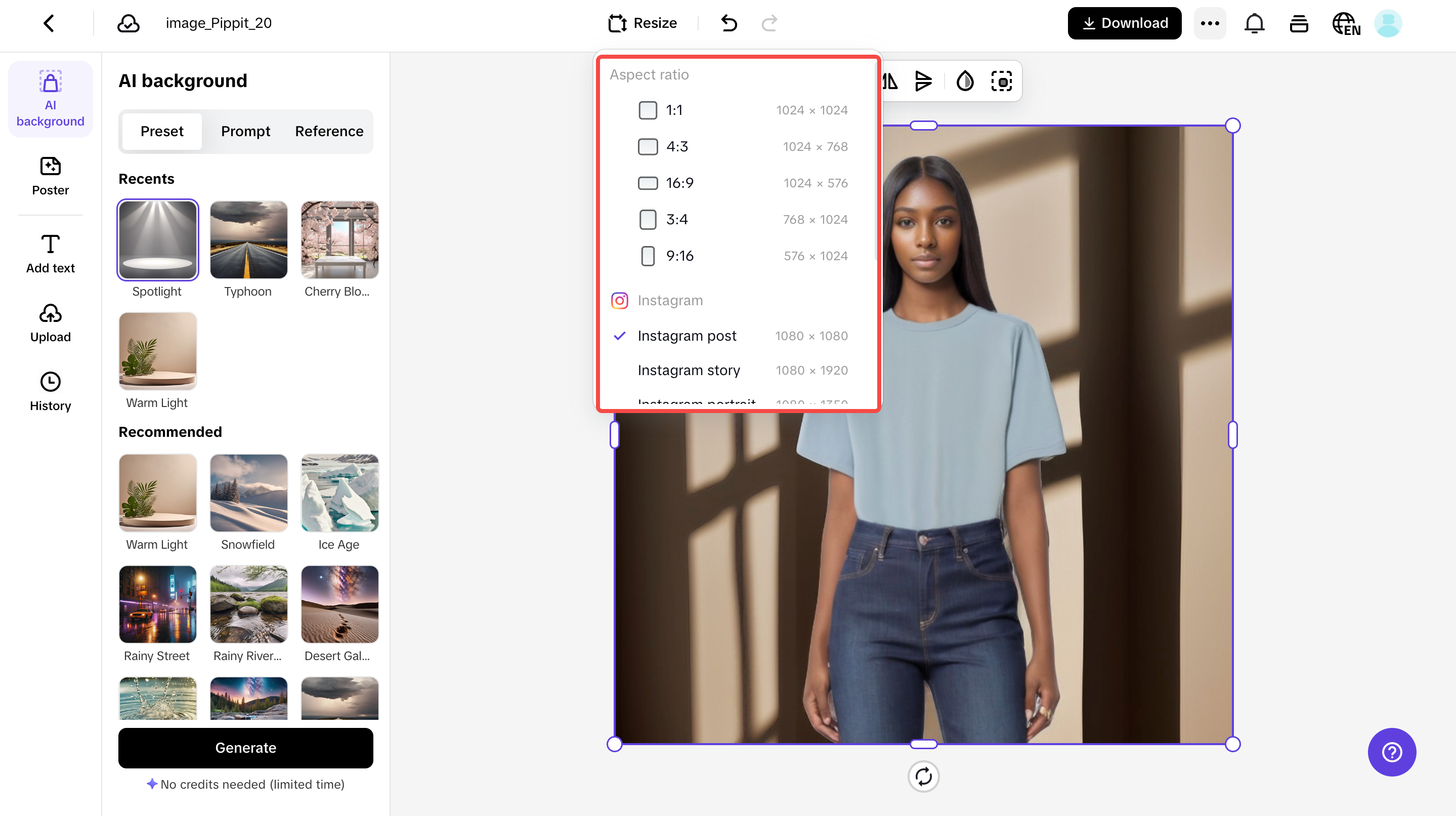Viewport: 1456px width, 816px height.
Task: Check the 9:16 aspect ratio option
Action: point(648,256)
